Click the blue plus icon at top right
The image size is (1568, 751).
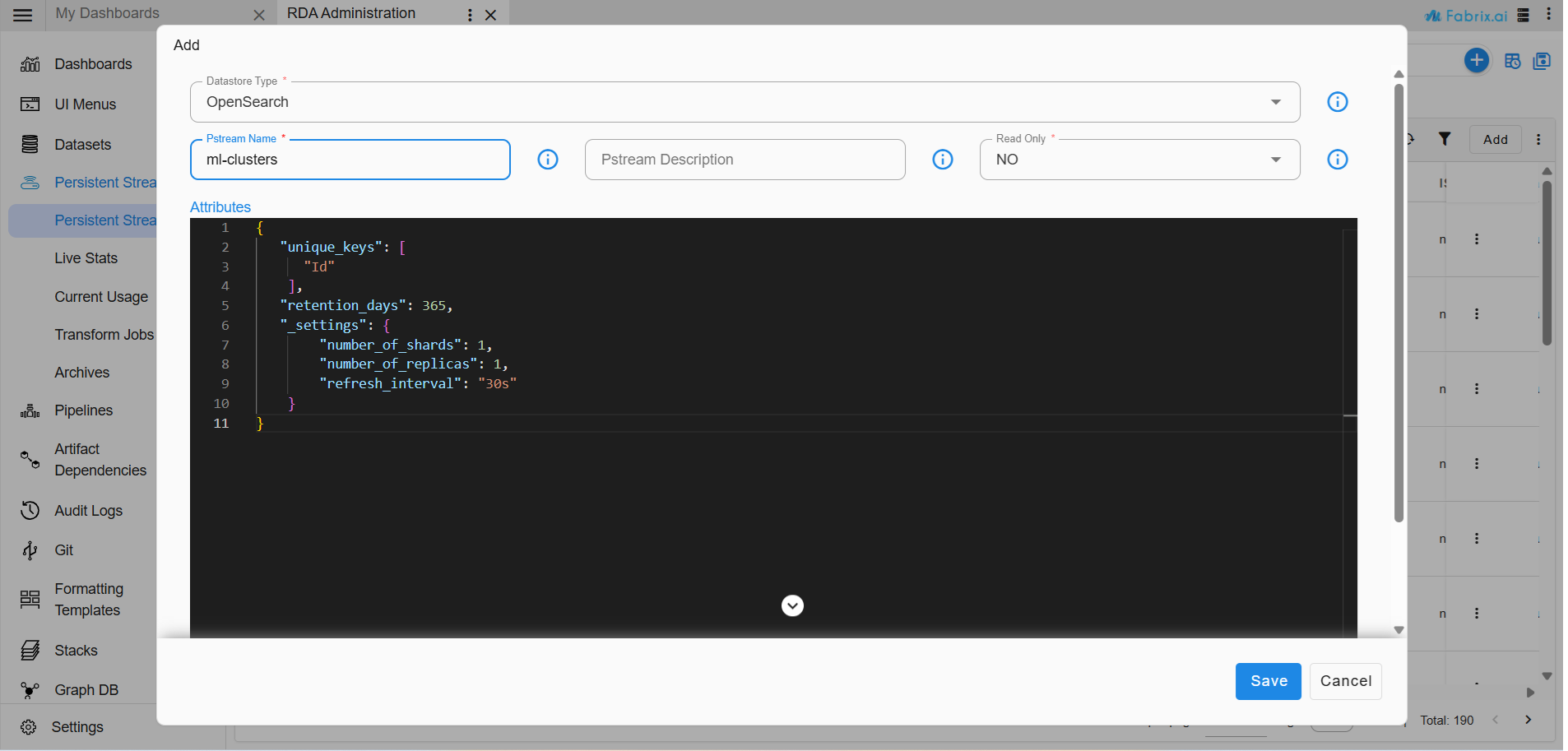[1476, 60]
